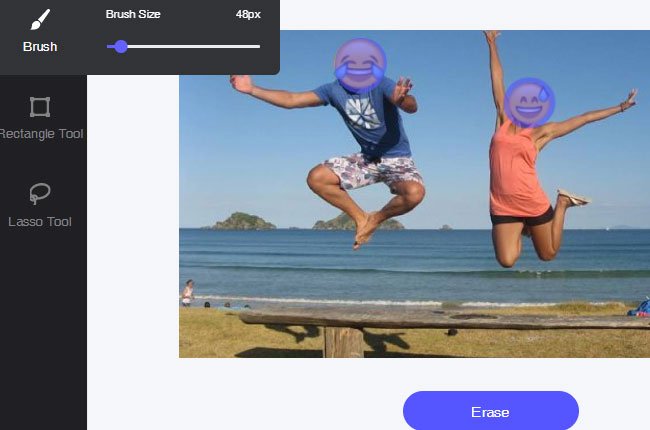
Task: Select the Brush tool icon
Action: (x=40, y=19)
